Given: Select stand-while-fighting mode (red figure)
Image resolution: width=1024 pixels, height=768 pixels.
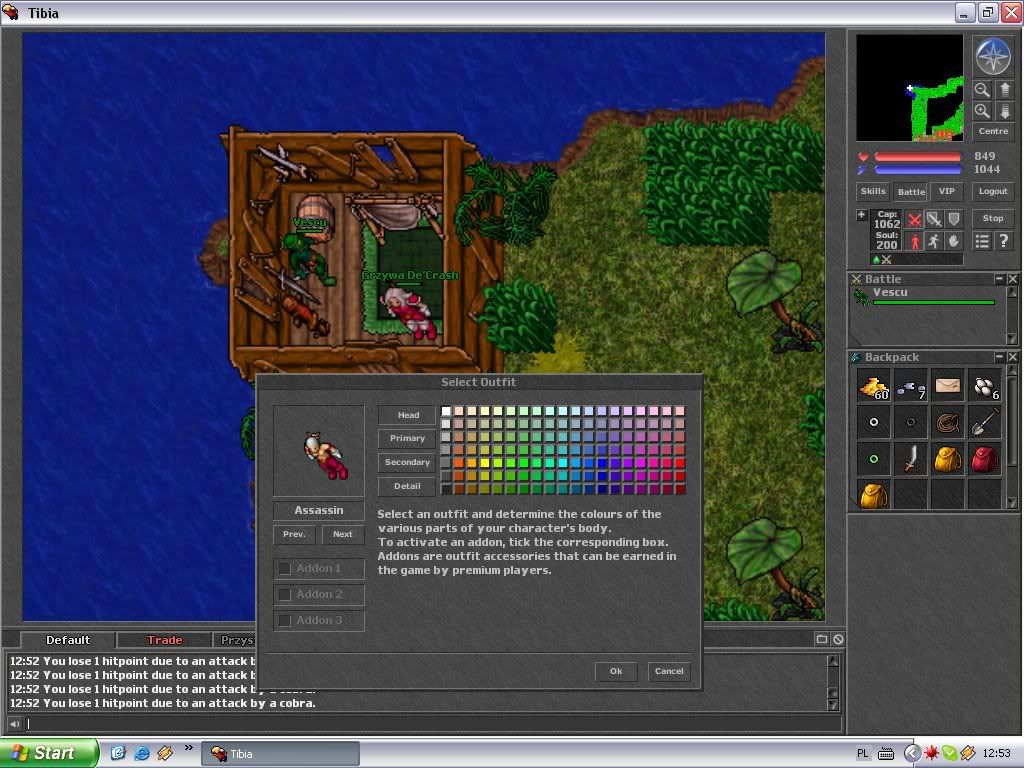Looking at the screenshot, I should [915, 241].
